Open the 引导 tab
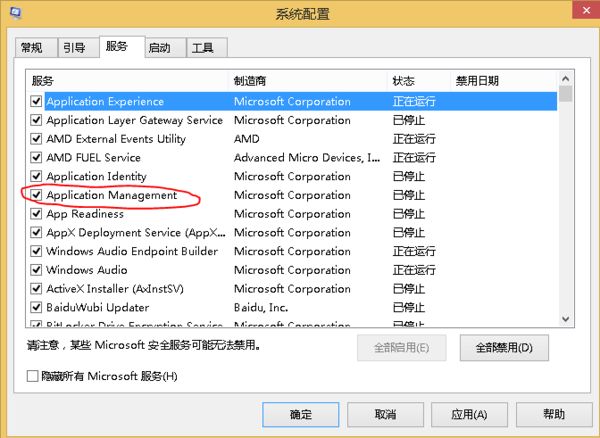Screen dimensions: 600x438 pyautogui.click(x=78, y=48)
